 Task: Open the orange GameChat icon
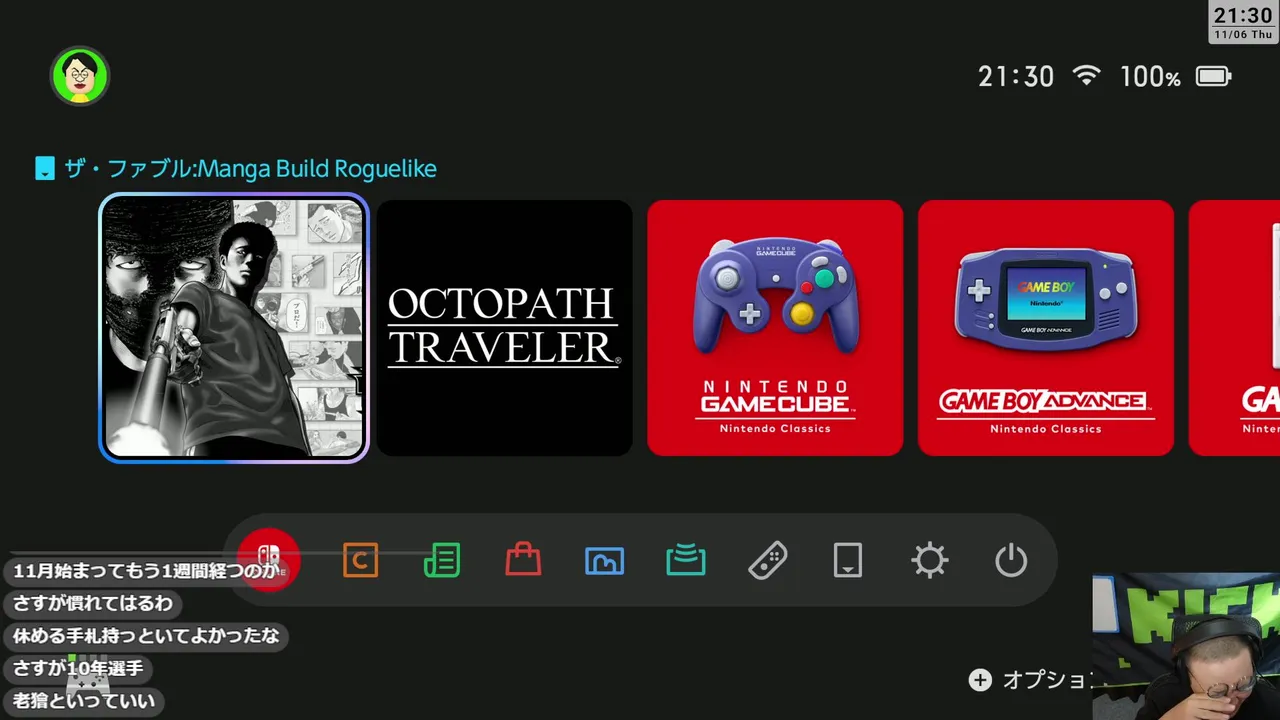click(x=360, y=560)
